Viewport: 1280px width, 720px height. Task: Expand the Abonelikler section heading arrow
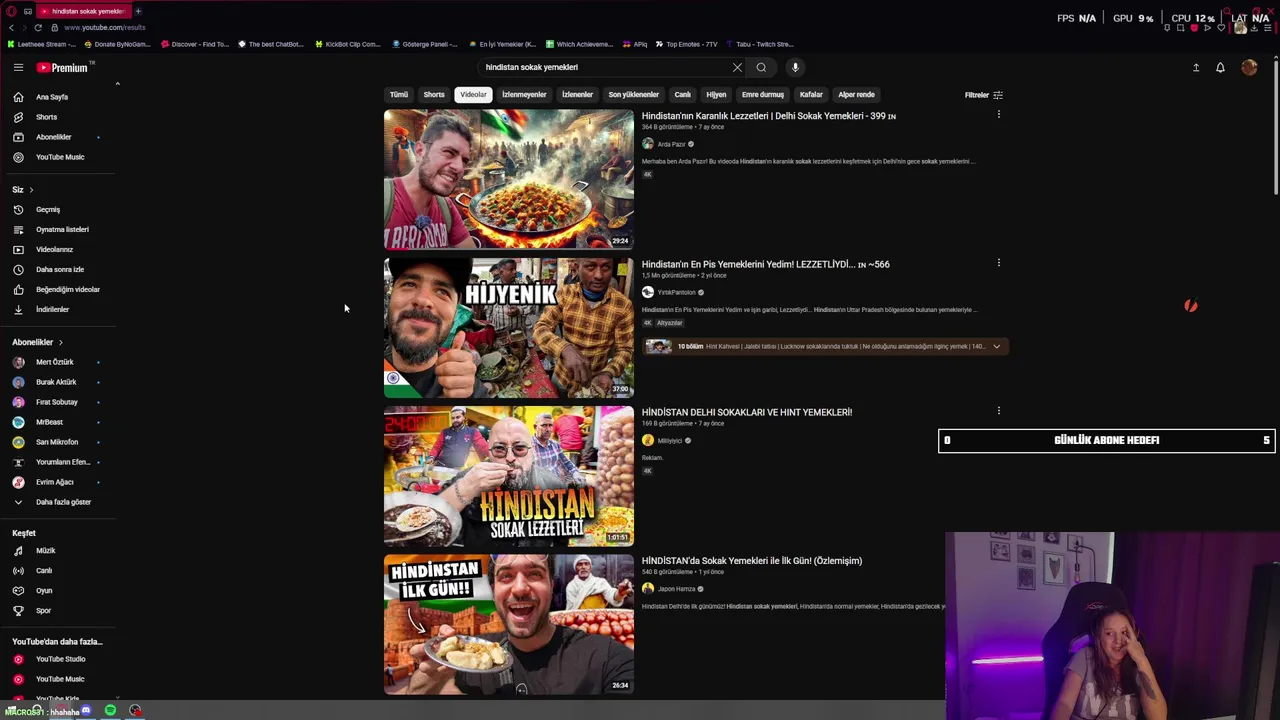60,342
